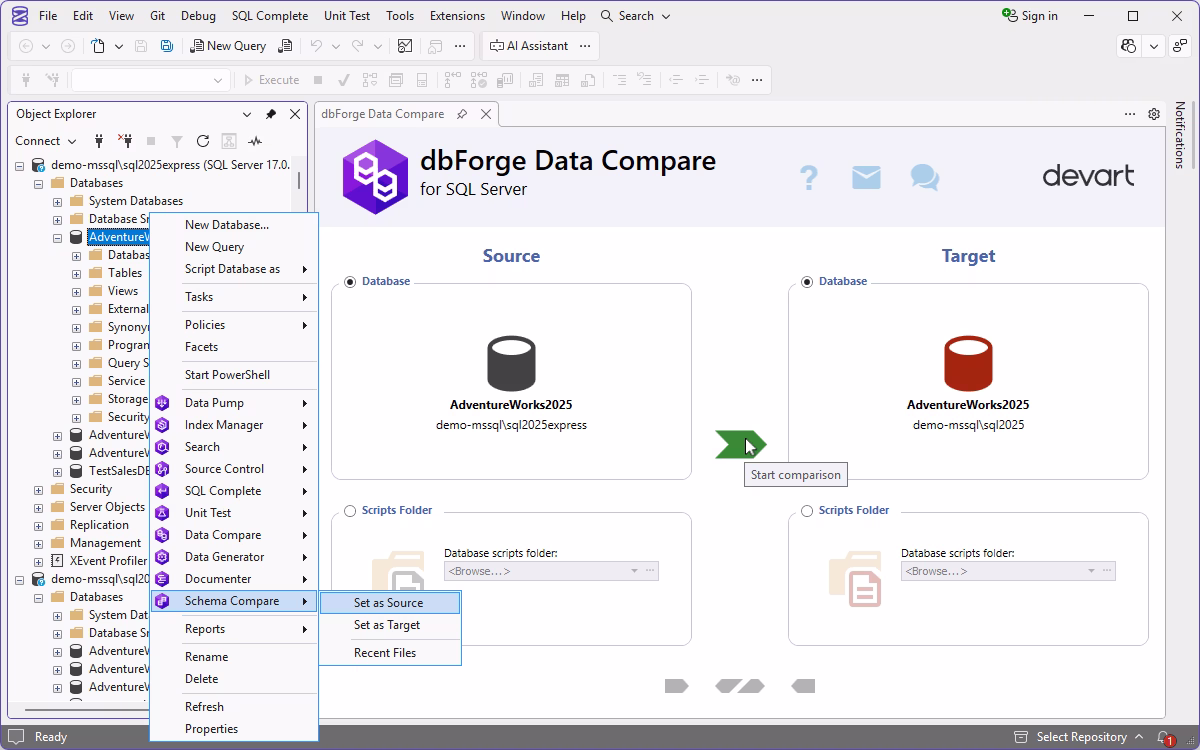
Task: Open the Notifications side panel tab
Action: 1180,135
